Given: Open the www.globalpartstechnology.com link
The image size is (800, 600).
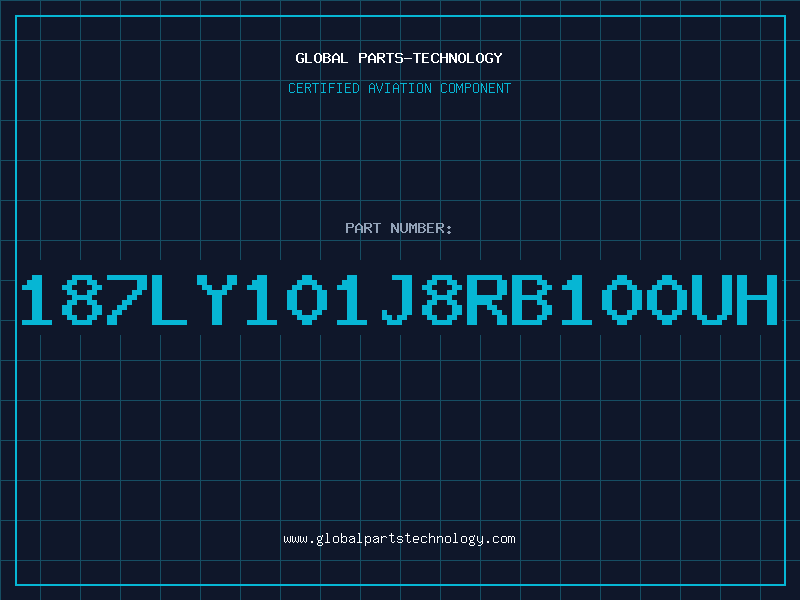Looking at the screenshot, I should (x=399, y=539).
